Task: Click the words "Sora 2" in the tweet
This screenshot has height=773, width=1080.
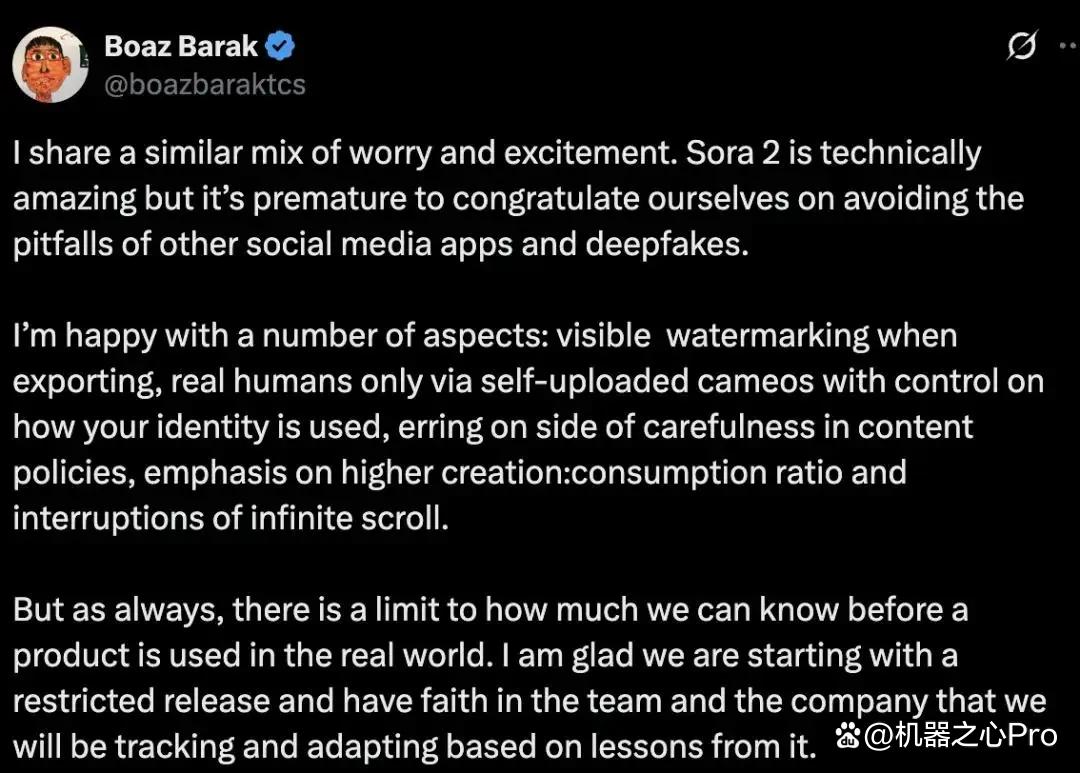Action: pyautogui.click(x=733, y=153)
